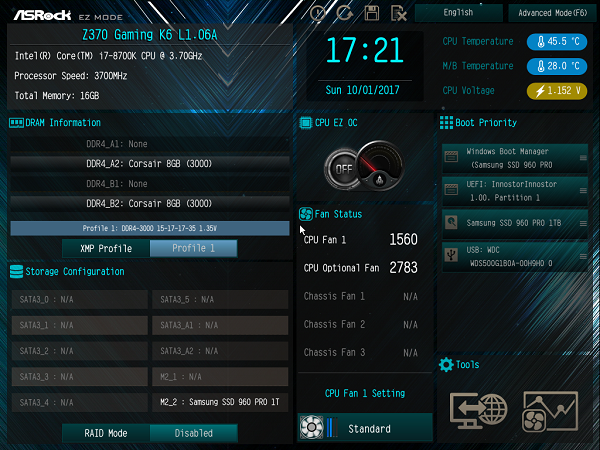Click the CPU Fan 1 Setting fan icon

[311, 427]
